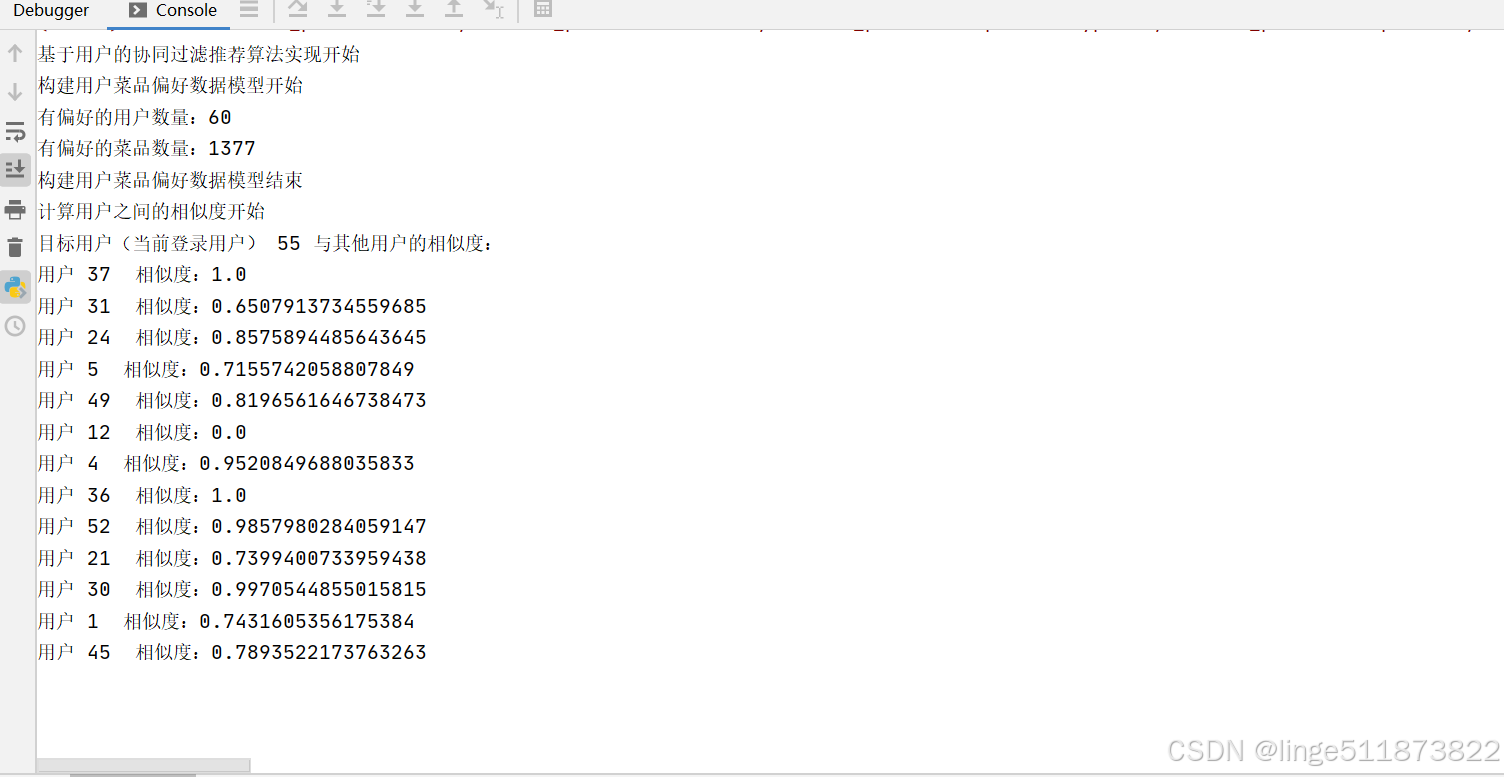1504x777 pixels.
Task: Click the row for 用户 31 similarity 0.6507913734559685
Action: [232, 306]
